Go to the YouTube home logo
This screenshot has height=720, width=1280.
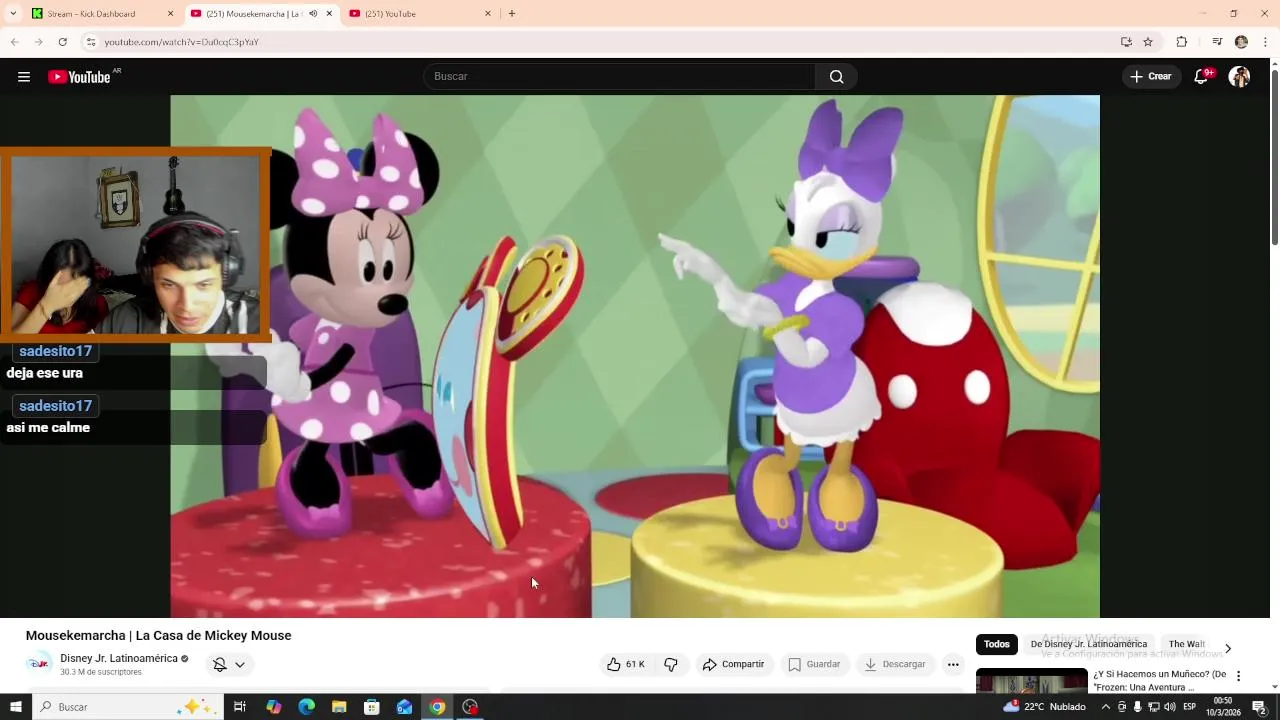[x=80, y=77]
